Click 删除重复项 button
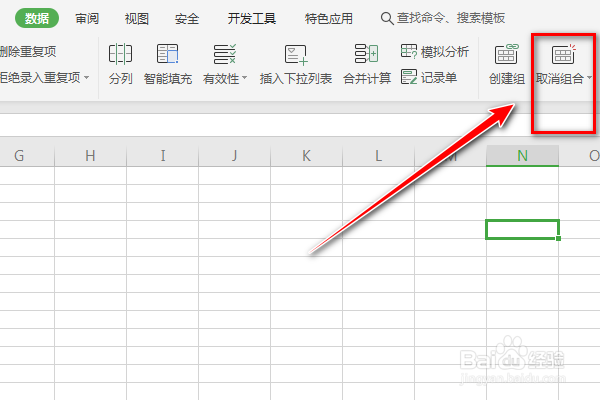 (28, 51)
